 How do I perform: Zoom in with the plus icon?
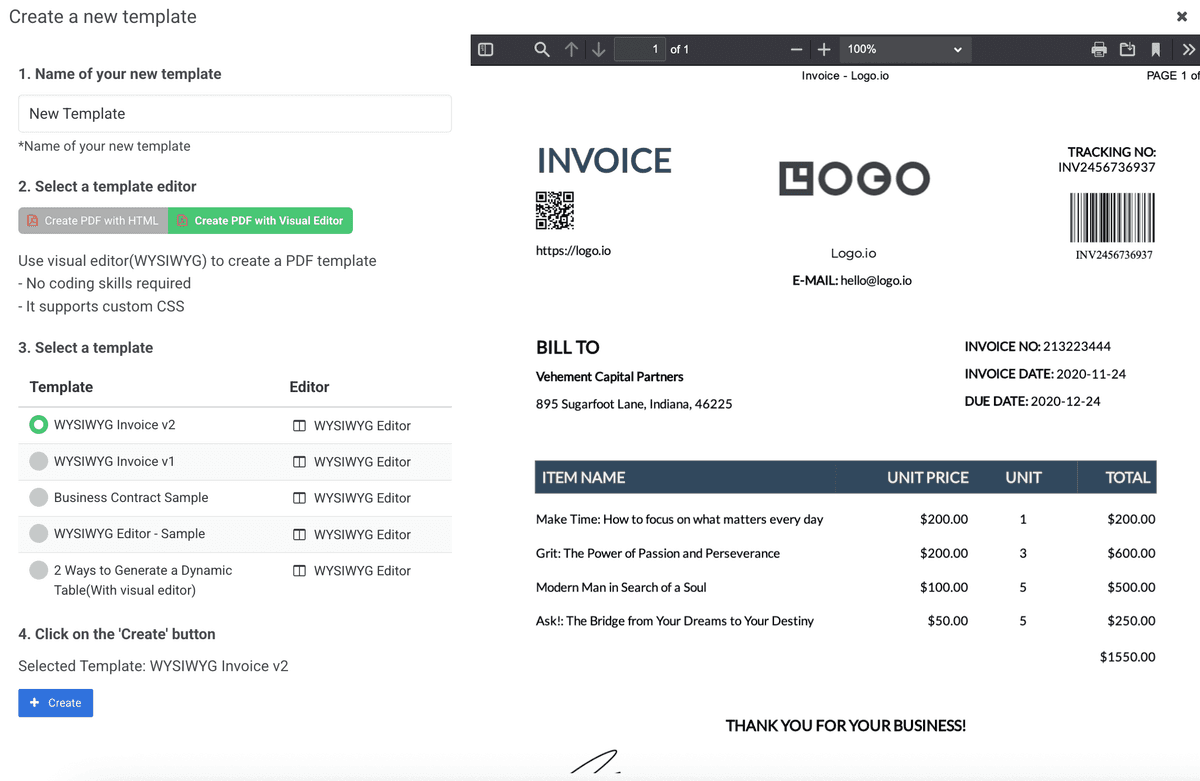click(x=824, y=49)
